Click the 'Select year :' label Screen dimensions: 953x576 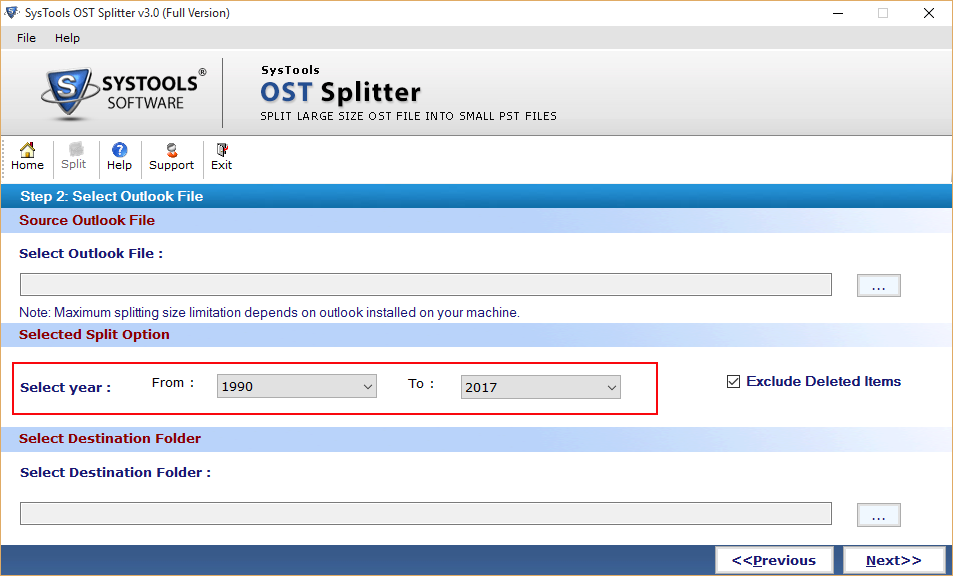[66, 388]
